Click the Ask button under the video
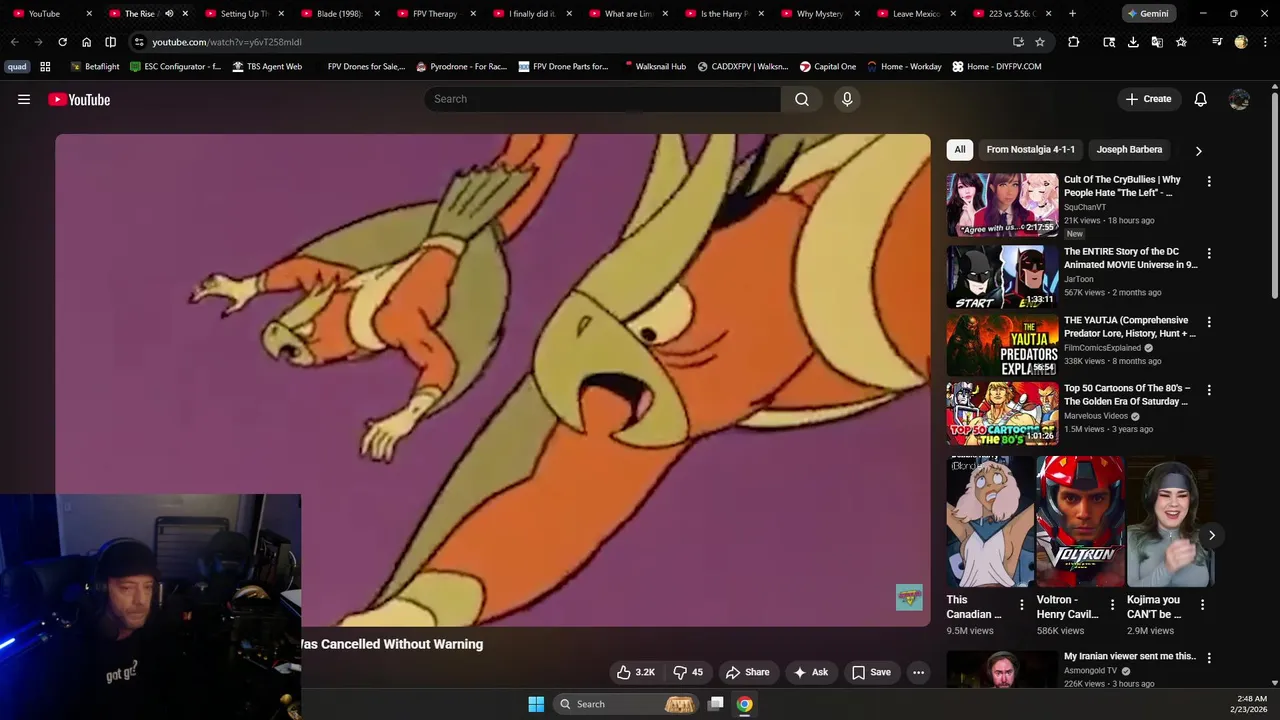 coord(810,672)
